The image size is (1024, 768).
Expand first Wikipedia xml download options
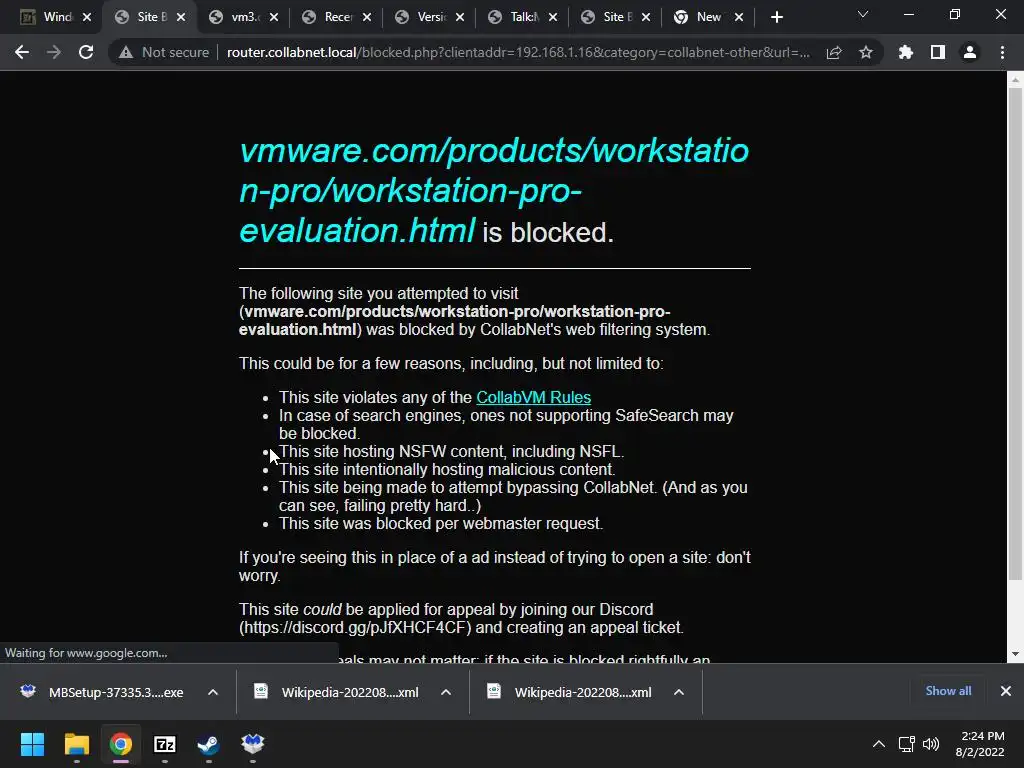446,692
